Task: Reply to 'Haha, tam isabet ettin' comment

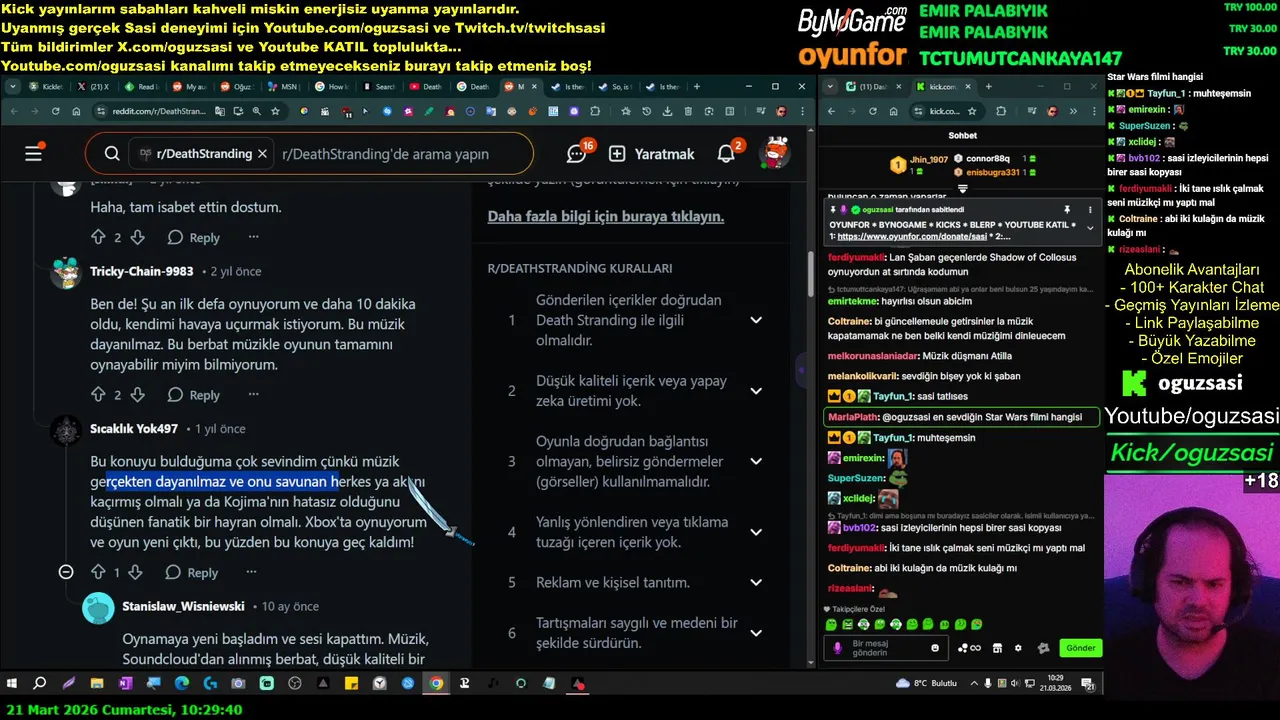Action: [x=194, y=237]
